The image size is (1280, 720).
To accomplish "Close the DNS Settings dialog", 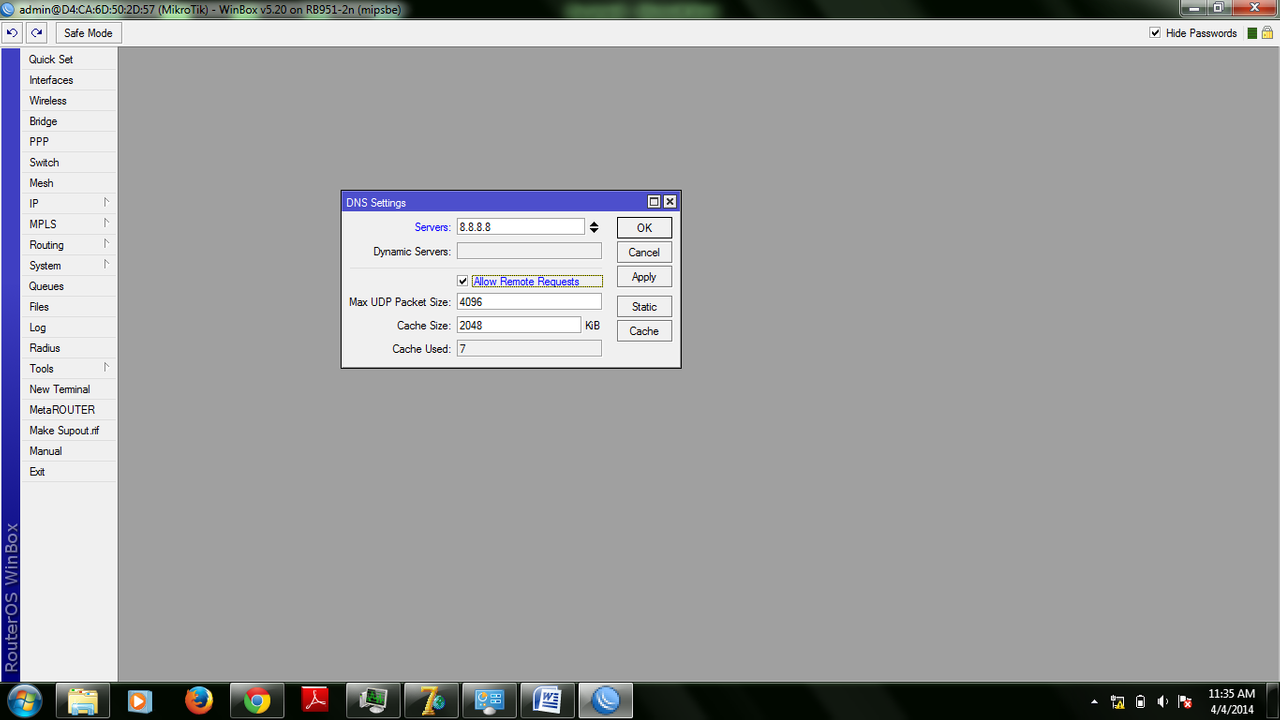I will (x=670, y=202).
